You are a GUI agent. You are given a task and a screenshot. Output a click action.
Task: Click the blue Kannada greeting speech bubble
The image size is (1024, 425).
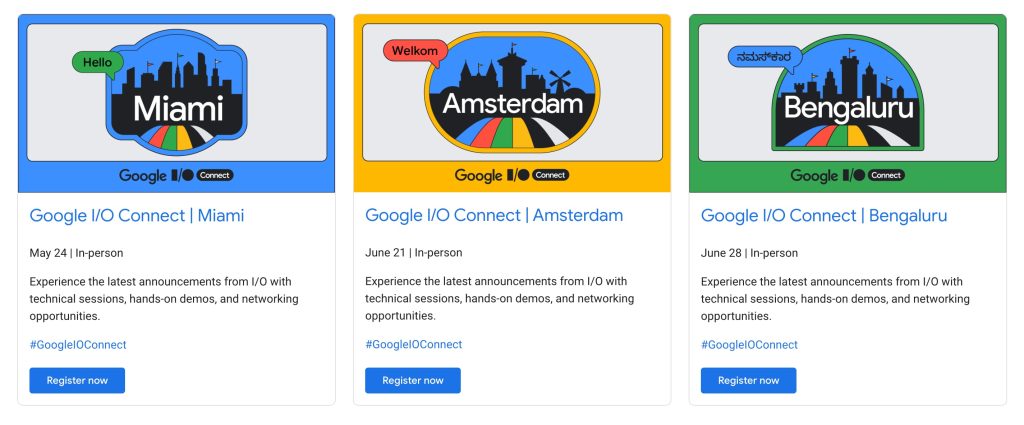pyautogui.click(x=763, y=57)
